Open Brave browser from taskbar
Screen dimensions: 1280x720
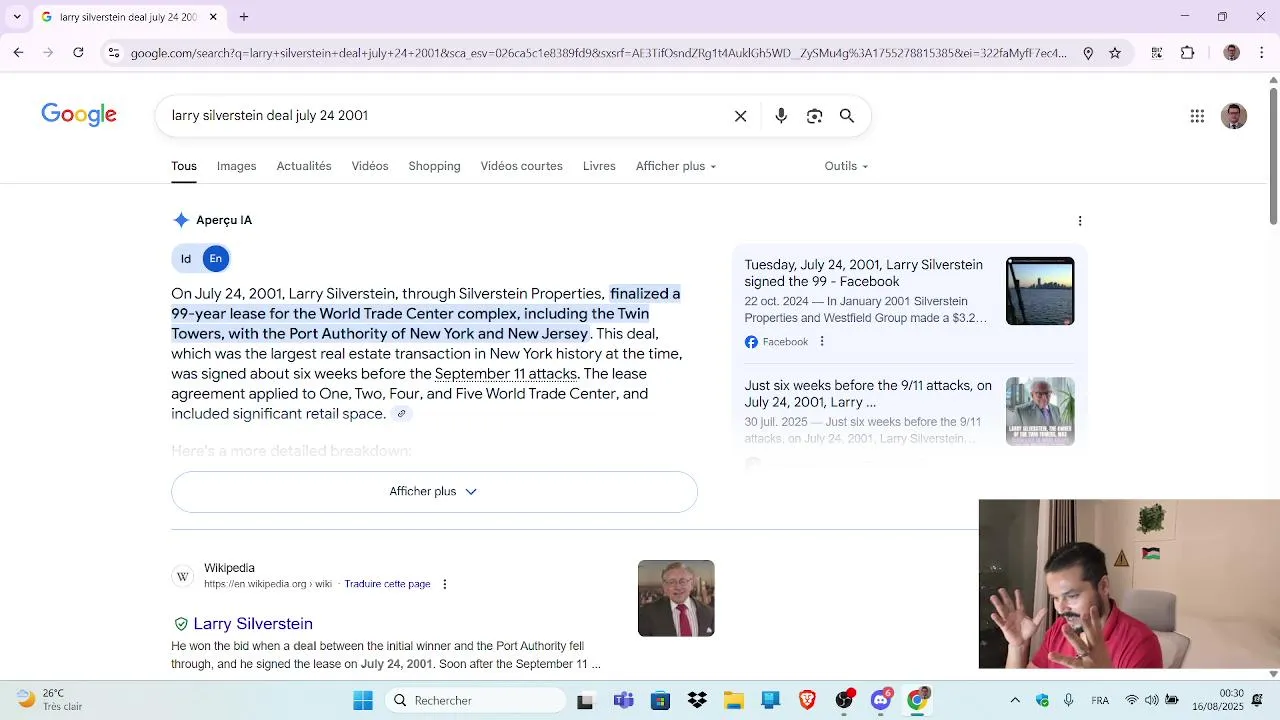click(x=807, y=700)
